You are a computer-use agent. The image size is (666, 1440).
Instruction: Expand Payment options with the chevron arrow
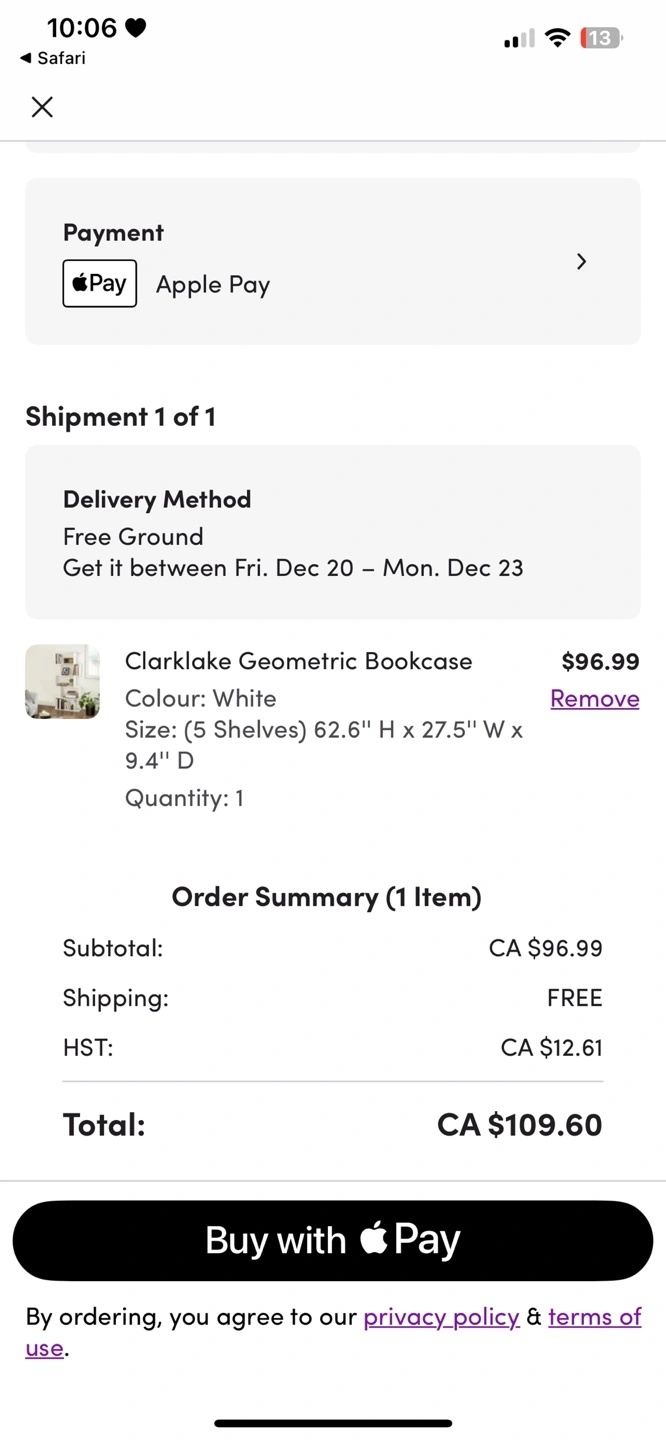click(x=581, y=262)
